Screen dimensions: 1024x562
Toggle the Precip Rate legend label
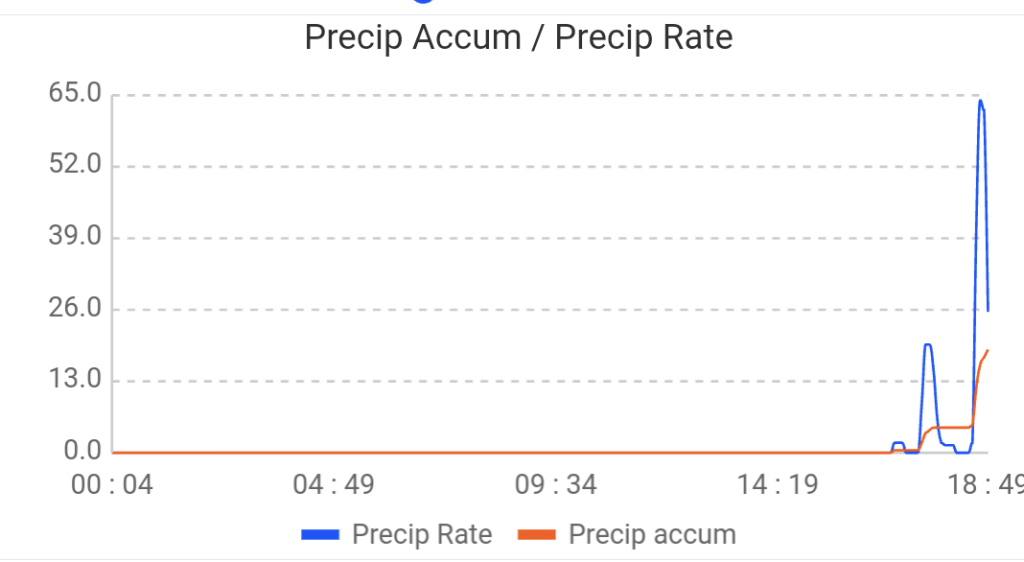(x=421, y=535)
